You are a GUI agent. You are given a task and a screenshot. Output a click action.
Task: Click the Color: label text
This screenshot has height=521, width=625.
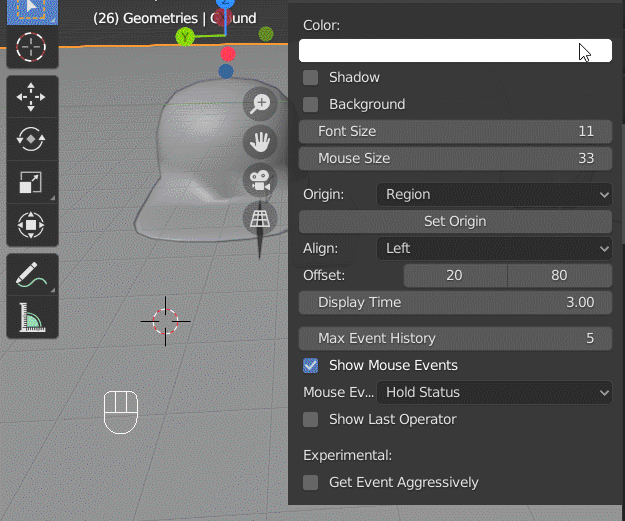pyautogui.click(x=321, y=26)
